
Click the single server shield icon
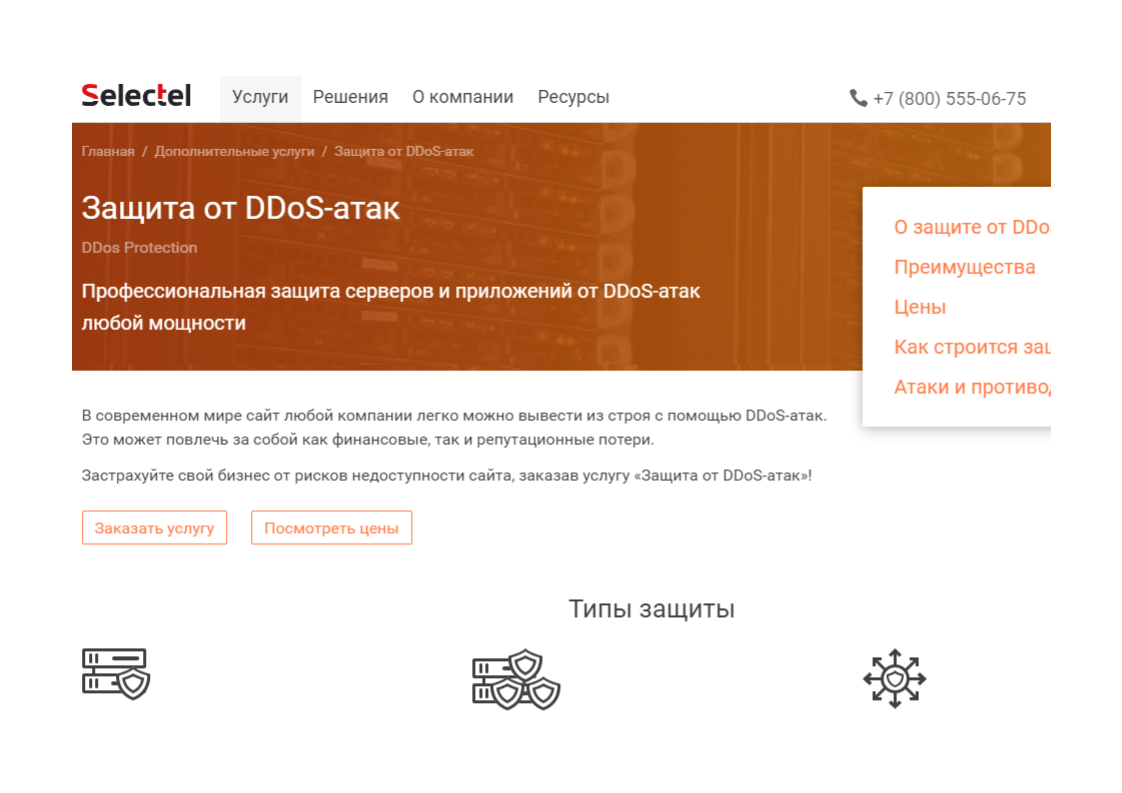click(x=116, y=673)
